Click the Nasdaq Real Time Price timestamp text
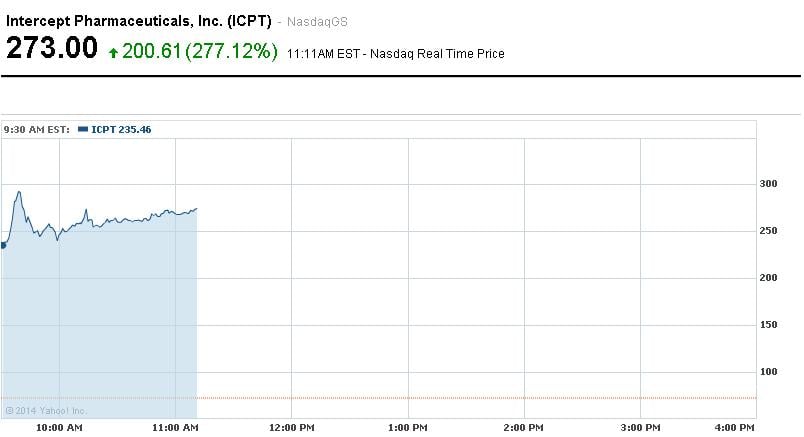Viewport: 804px width, 437px height. (395, 53)
